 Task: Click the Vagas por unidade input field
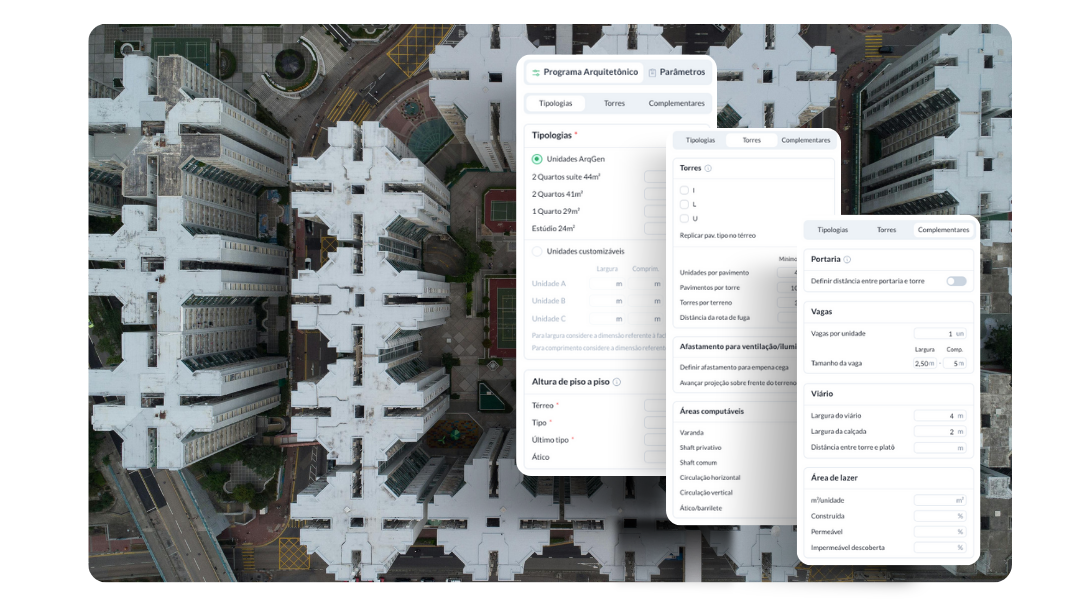point(939,333)
